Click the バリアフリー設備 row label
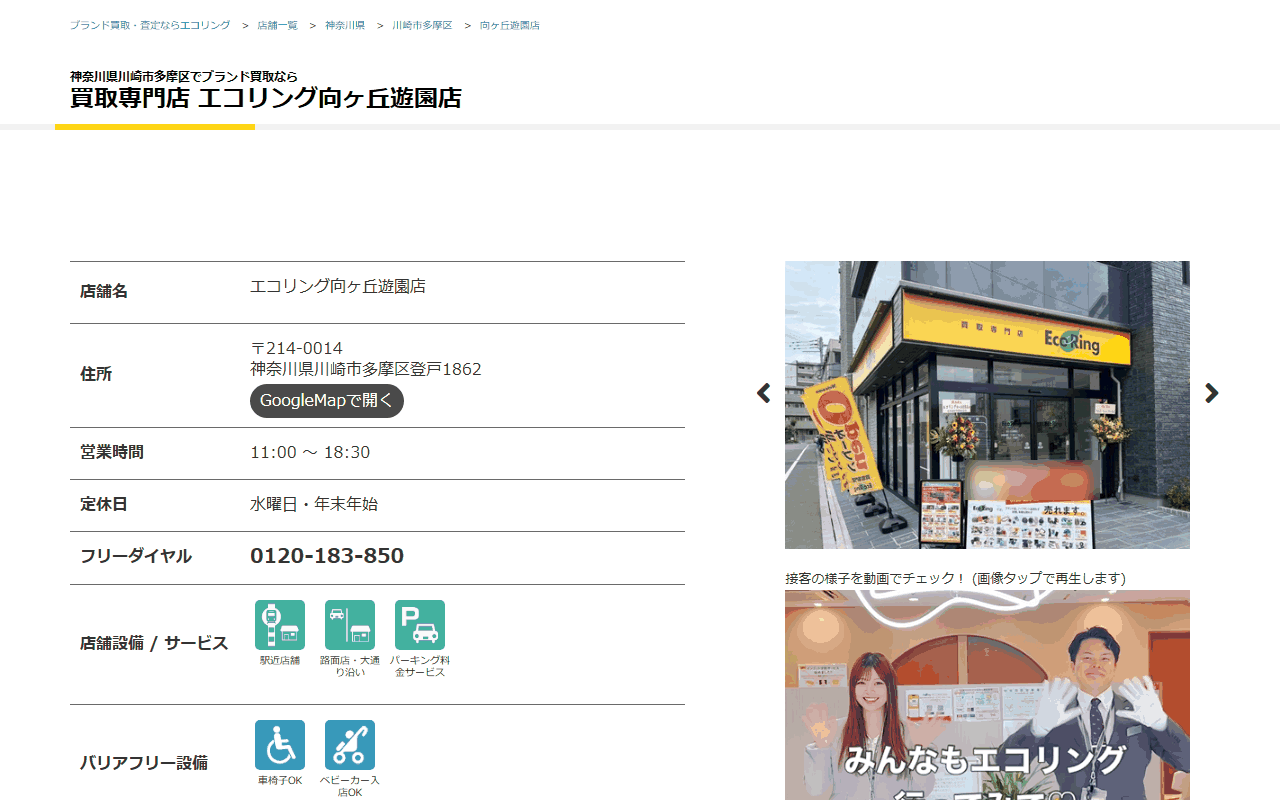 pyautogui.click(x=144, y=763)
